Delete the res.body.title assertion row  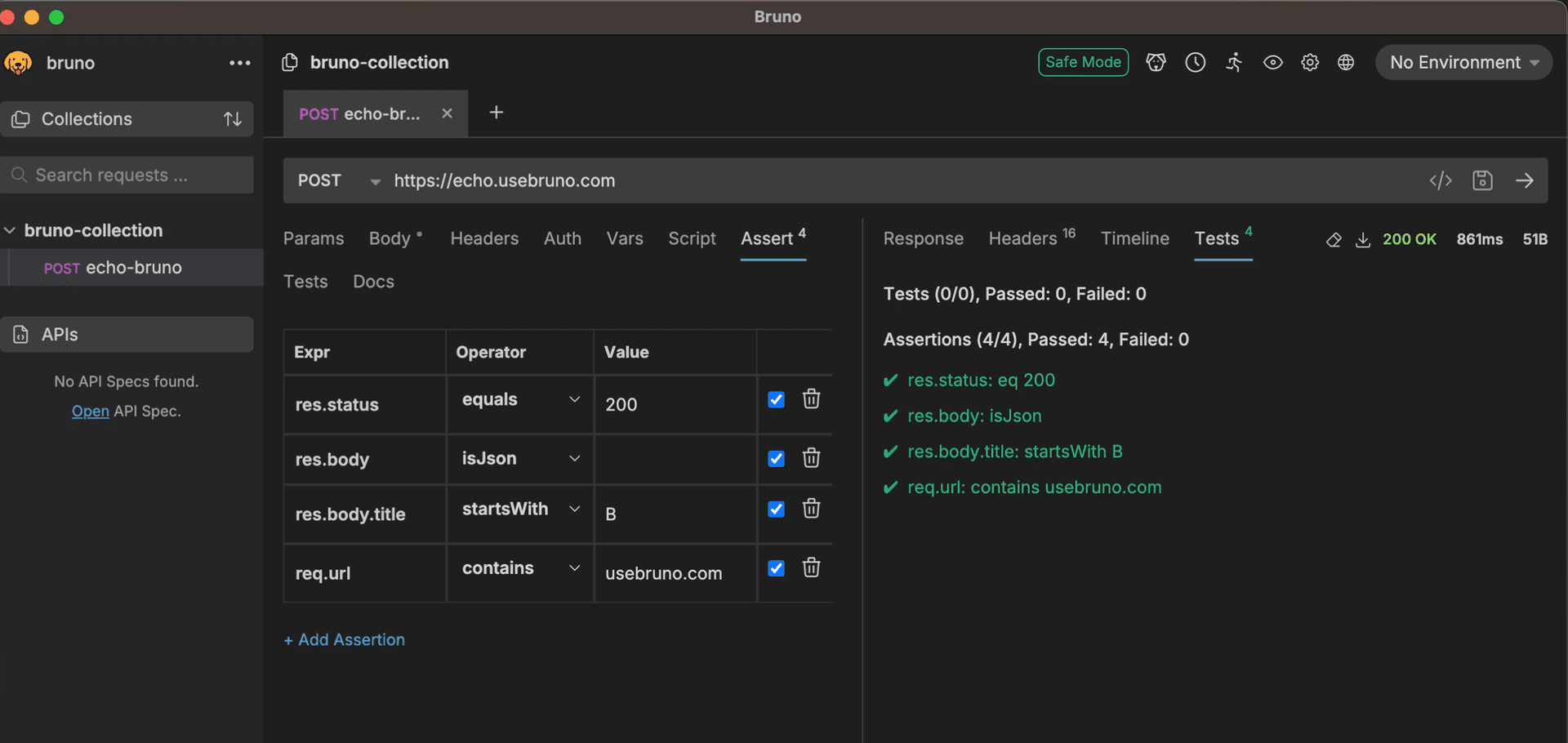click(x=811, y=509)
